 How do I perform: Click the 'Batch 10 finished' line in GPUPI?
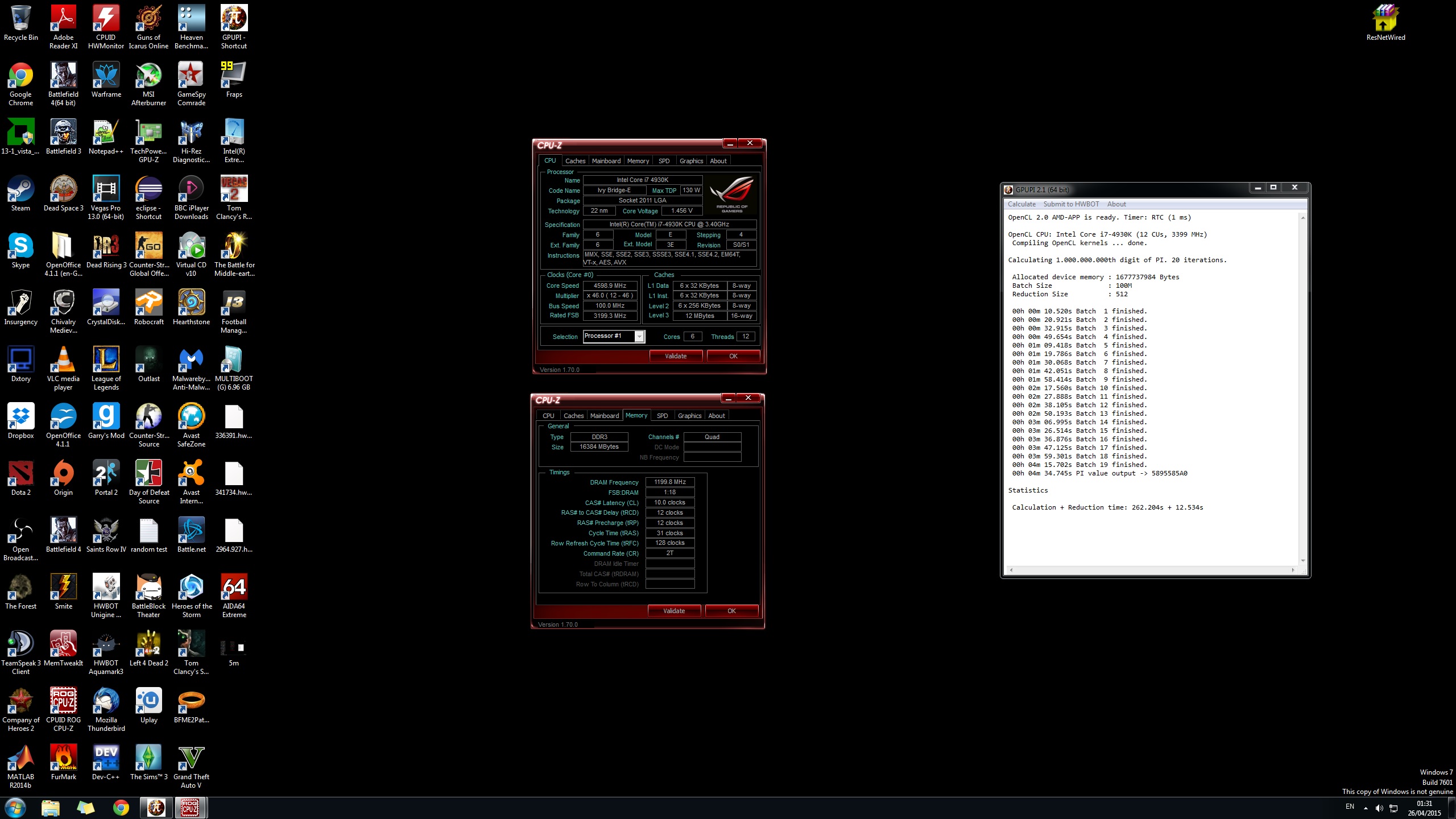(x=1079, y=388)
